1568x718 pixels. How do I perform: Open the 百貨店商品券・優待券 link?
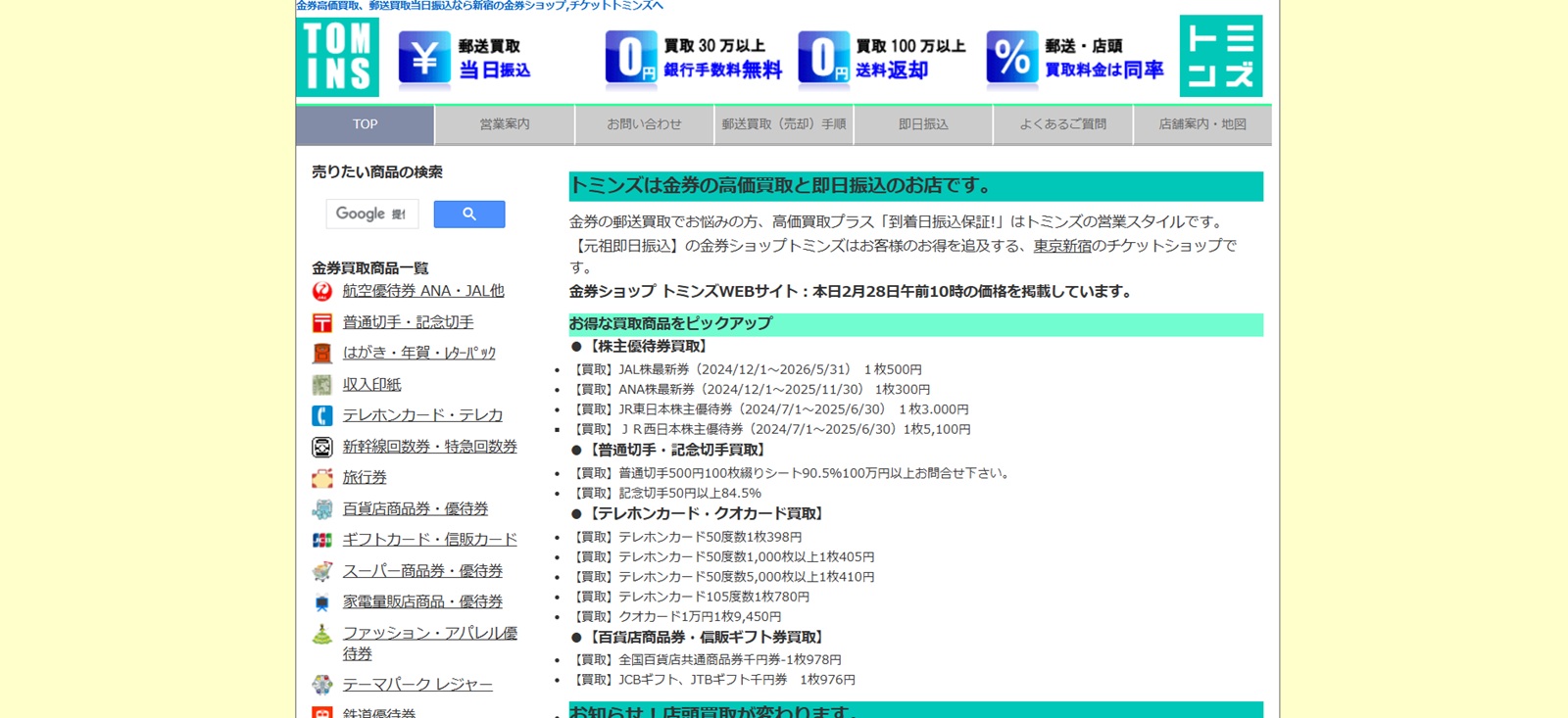[416, 509]
